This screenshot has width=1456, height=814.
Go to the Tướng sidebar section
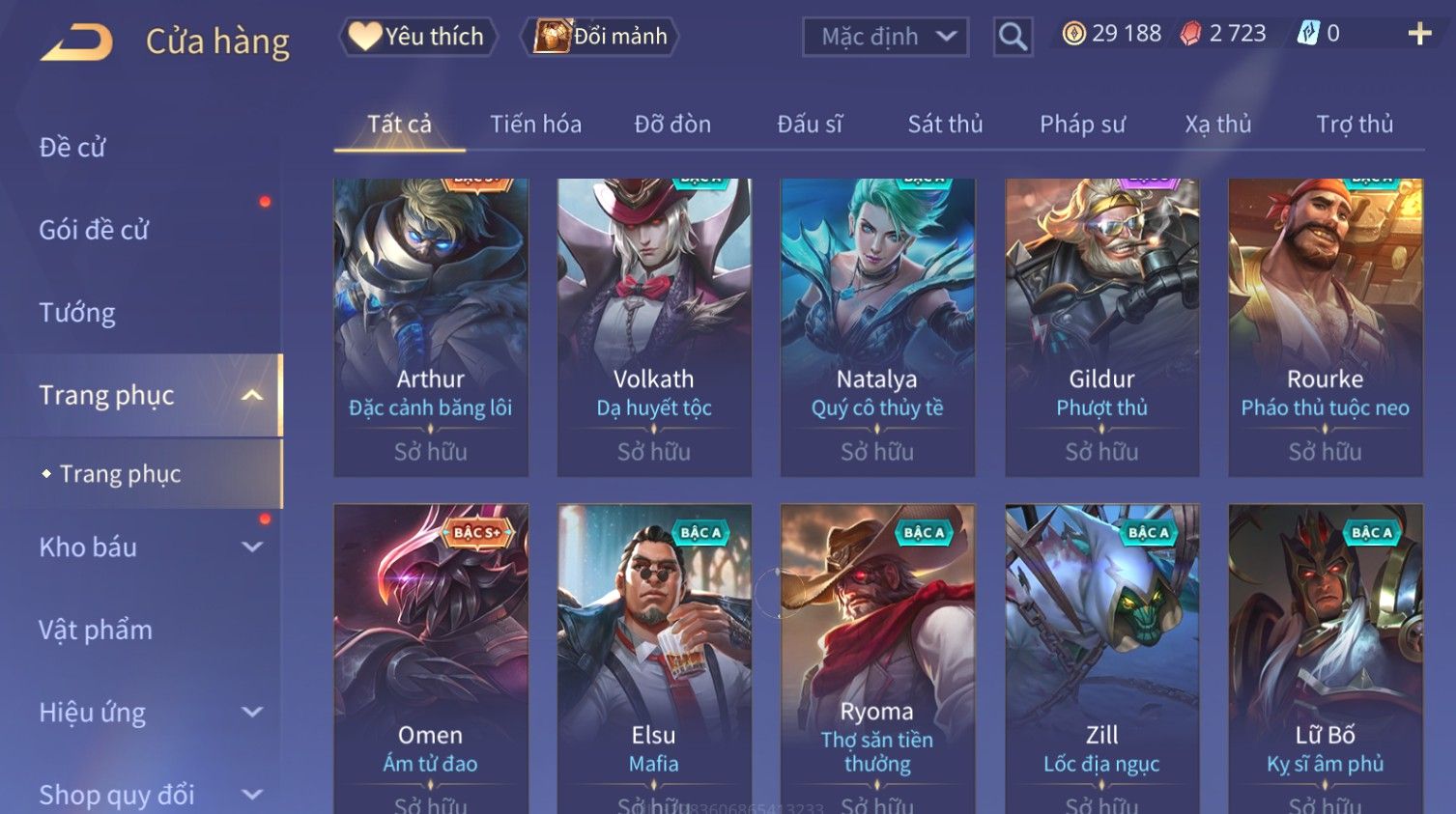coord(77,313)
